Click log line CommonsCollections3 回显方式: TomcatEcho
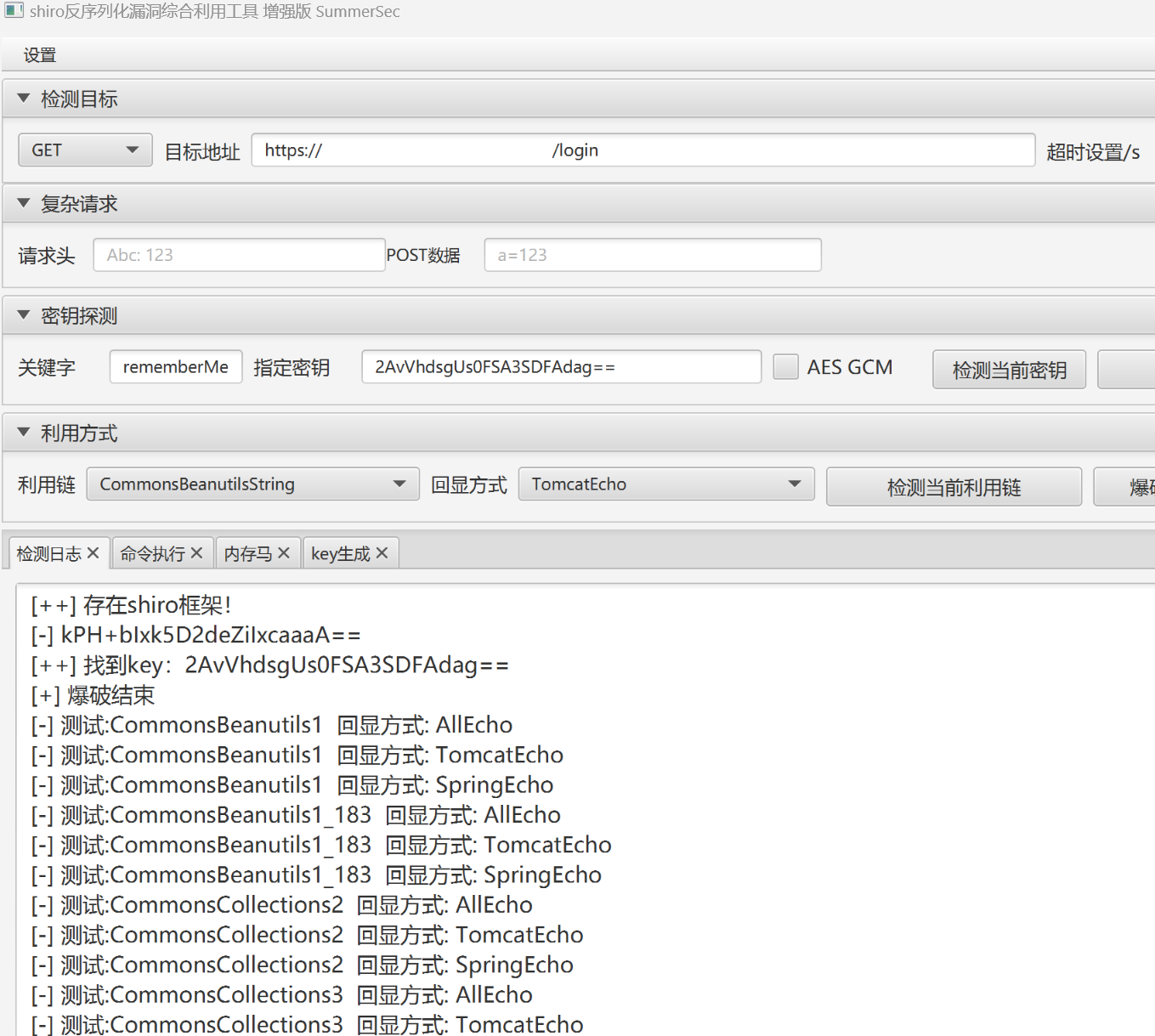 (307, 1024)
